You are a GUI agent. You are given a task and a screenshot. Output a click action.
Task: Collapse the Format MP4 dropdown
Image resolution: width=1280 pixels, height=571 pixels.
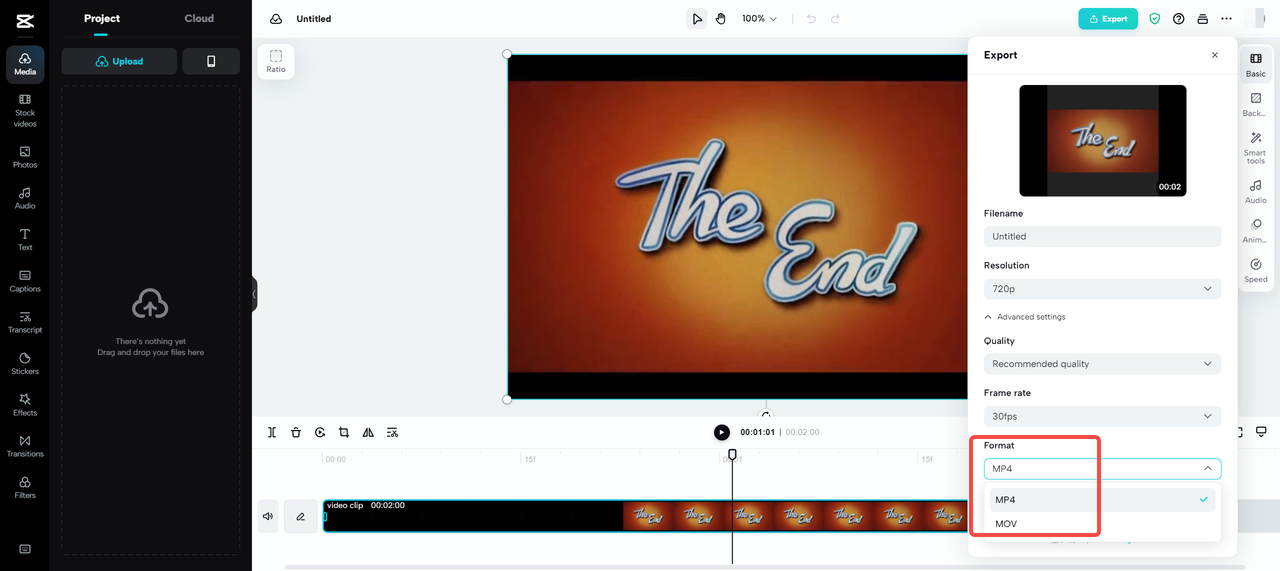(x=1102, y=468)
